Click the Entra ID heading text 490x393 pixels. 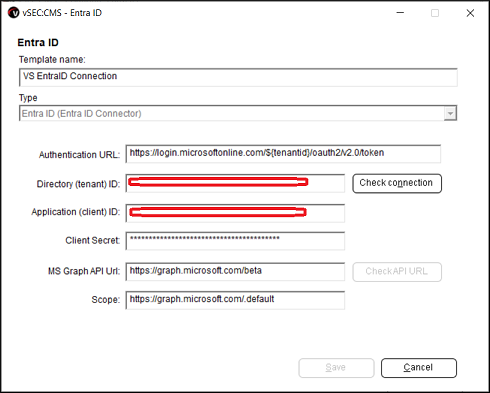tap(38, 42)
